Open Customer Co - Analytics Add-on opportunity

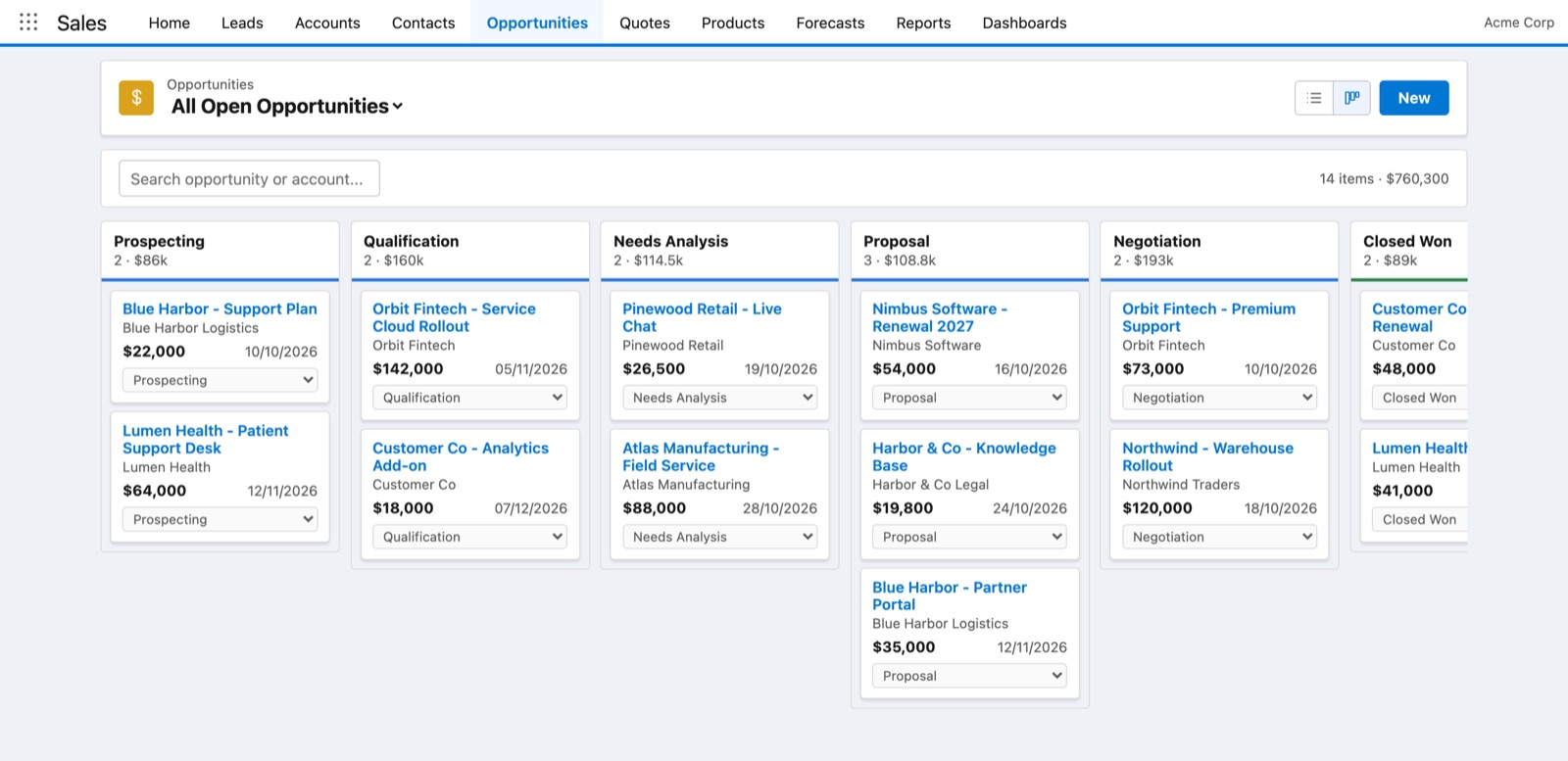(461, 456)
